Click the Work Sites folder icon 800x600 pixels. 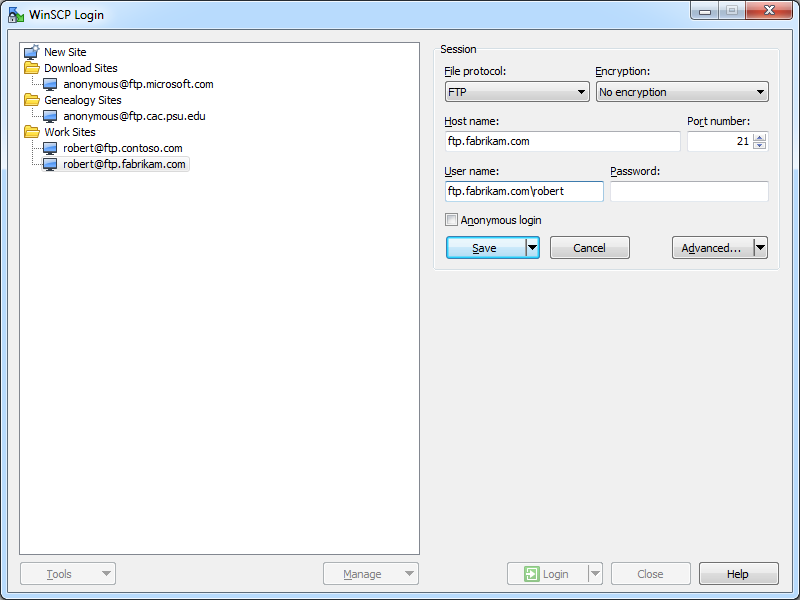tap(32, 132)
